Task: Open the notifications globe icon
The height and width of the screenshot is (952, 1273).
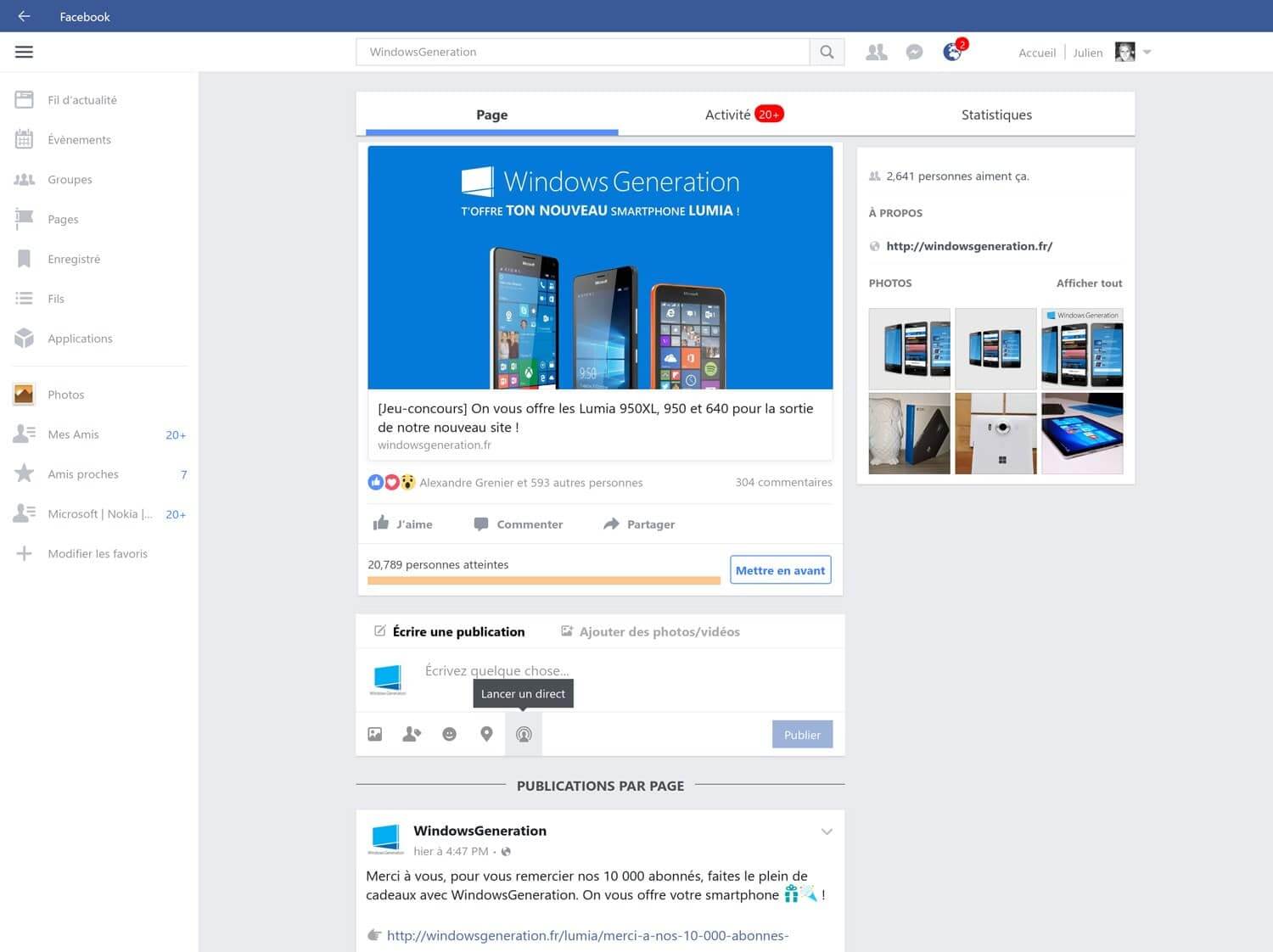Action: [953, 52]
